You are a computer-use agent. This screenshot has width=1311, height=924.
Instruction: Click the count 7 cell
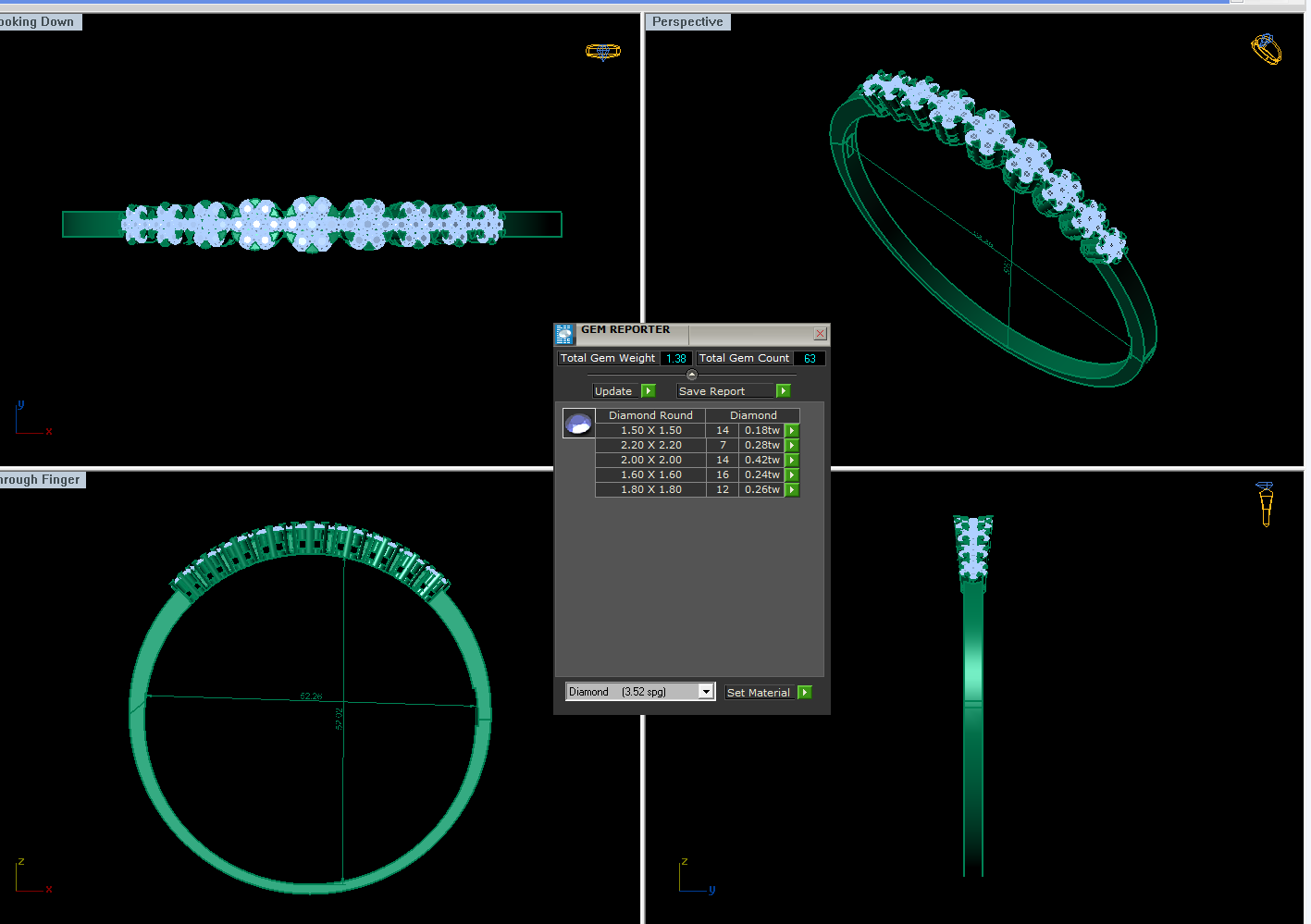coord(723,446)
